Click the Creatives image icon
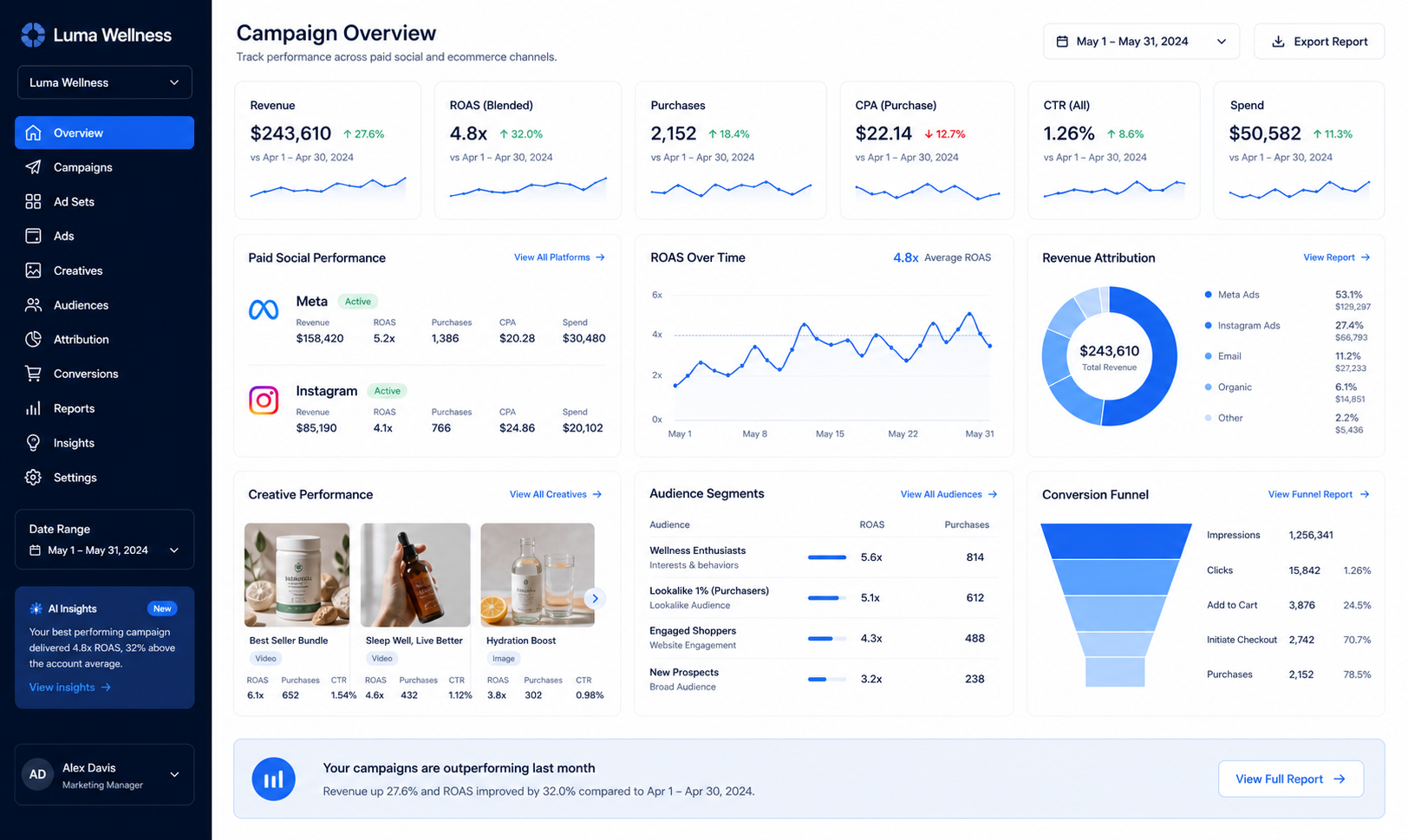Viewport: 1408px width, 840px height. 33,270
